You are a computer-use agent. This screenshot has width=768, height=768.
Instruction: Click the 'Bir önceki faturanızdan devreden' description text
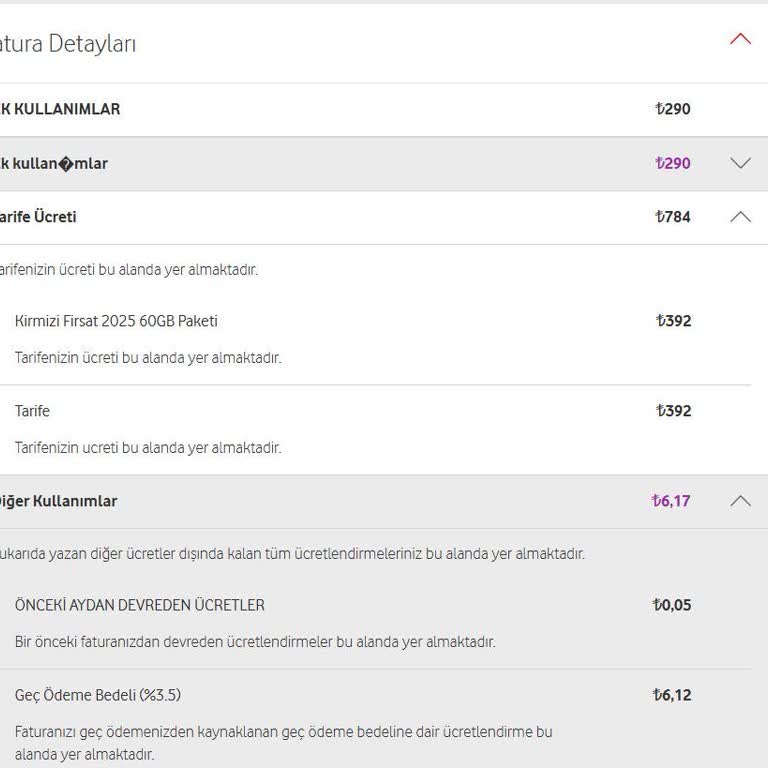point(255,642)
